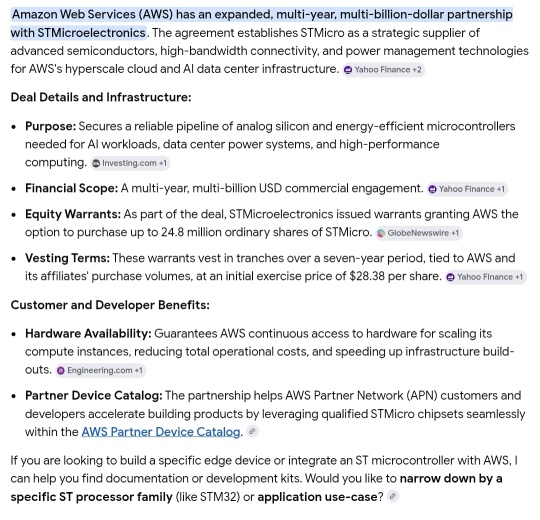Click the link icon after AWS Partner Device Catalog

pyautogui.click(x=252, y=431)
